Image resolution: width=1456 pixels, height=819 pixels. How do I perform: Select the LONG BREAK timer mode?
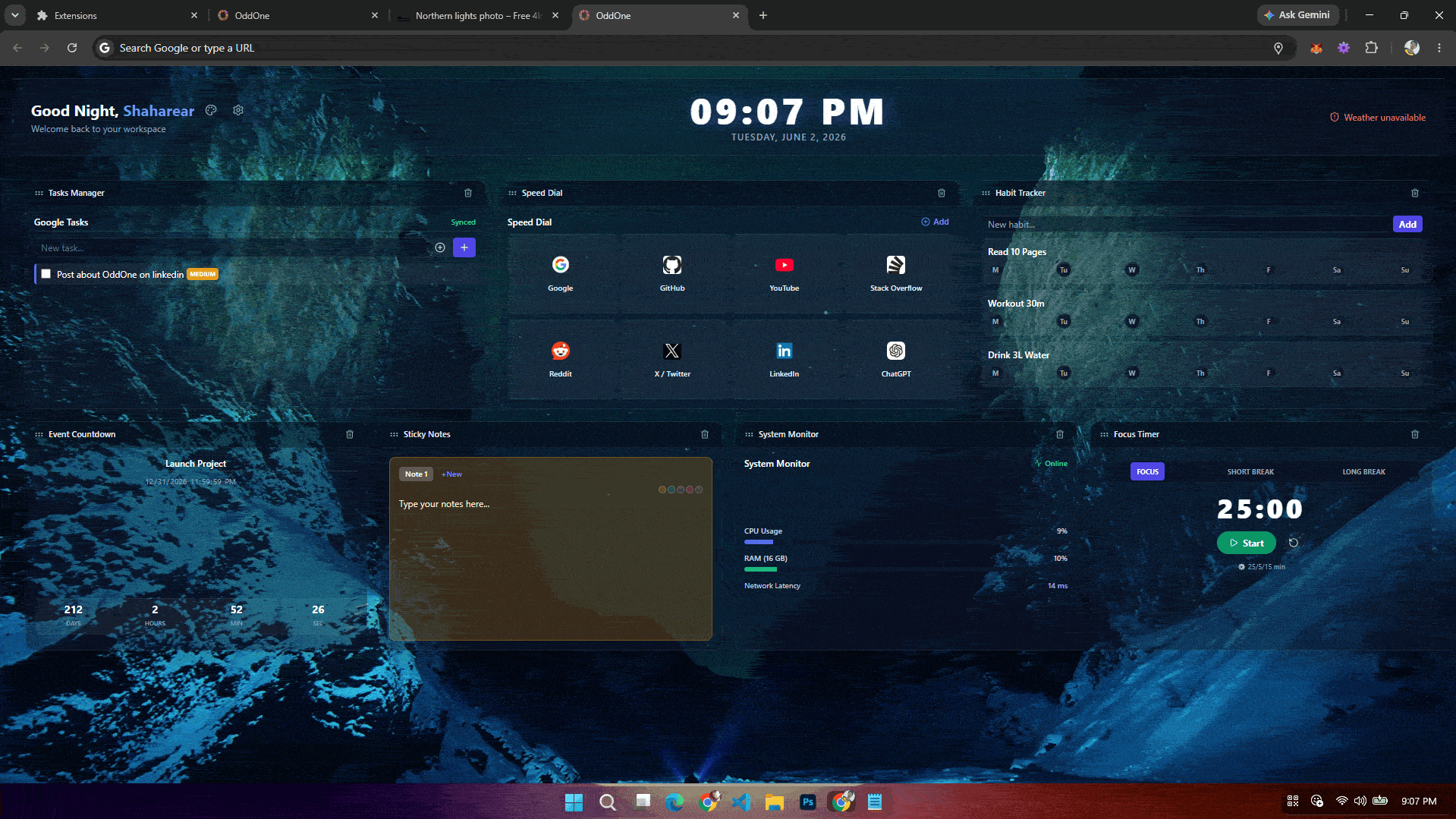1363,471
